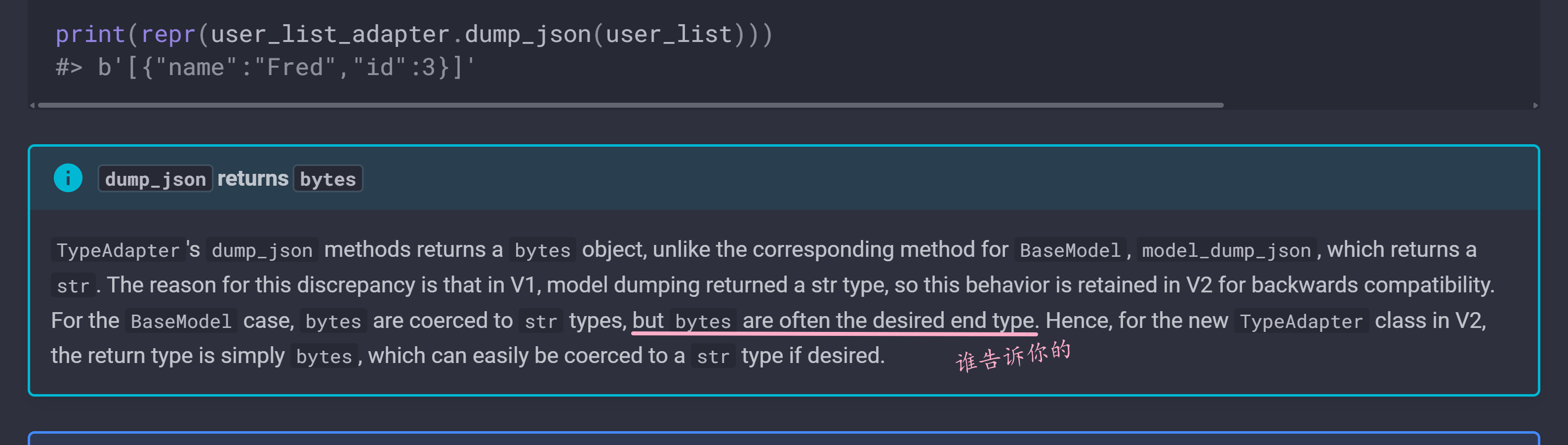Click TypeAdapter inline code beginning the note
1568x445 pixels.
point(118,250)
